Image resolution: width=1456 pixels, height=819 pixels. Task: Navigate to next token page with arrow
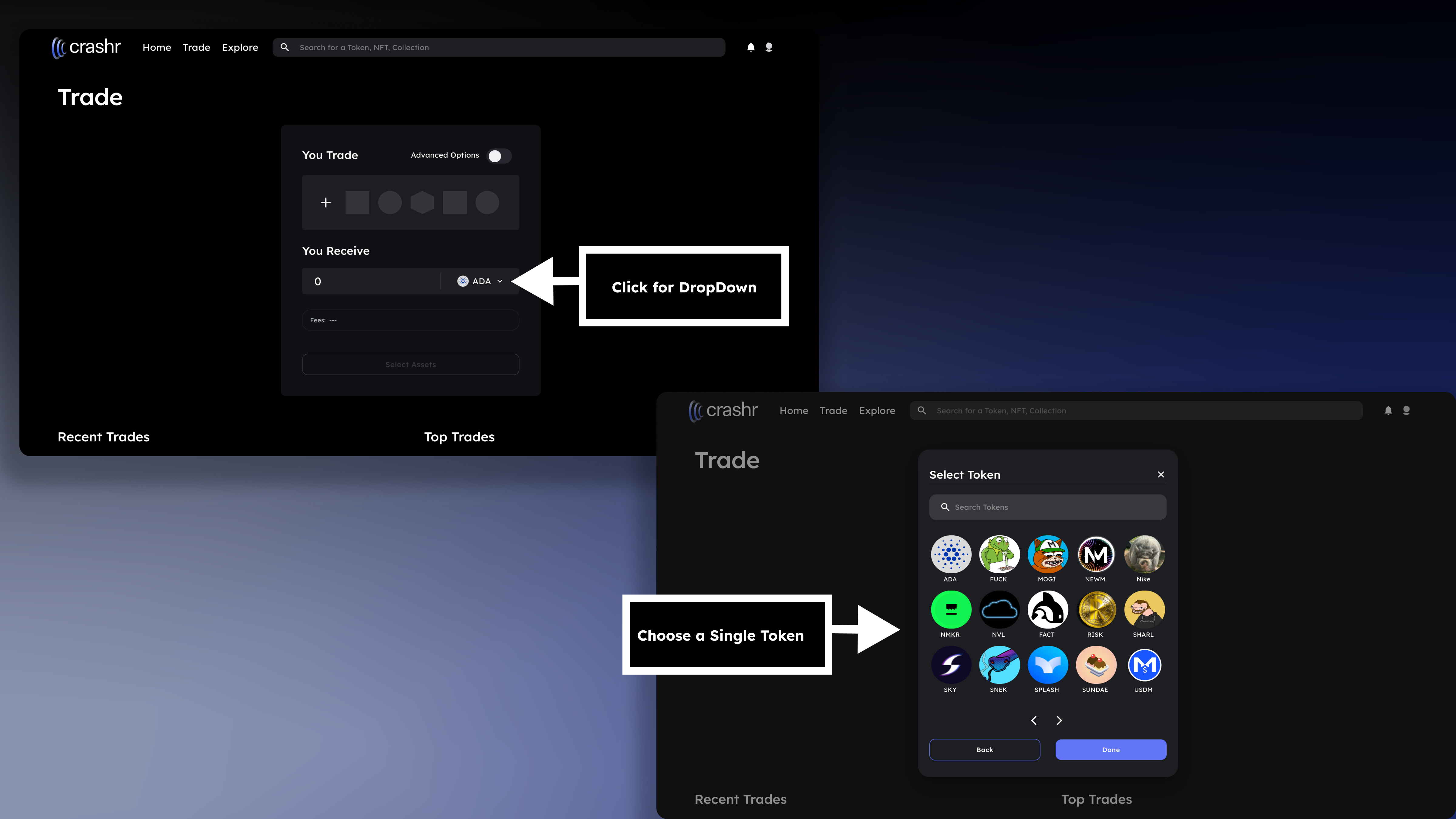1059,720
